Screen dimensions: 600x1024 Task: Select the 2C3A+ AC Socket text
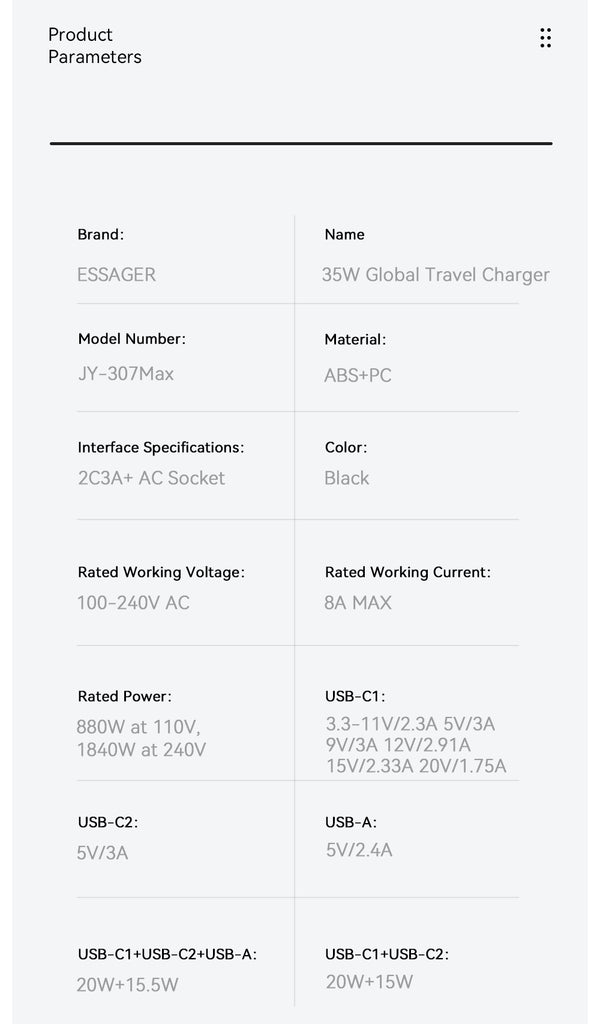click(x=151, y=478)
